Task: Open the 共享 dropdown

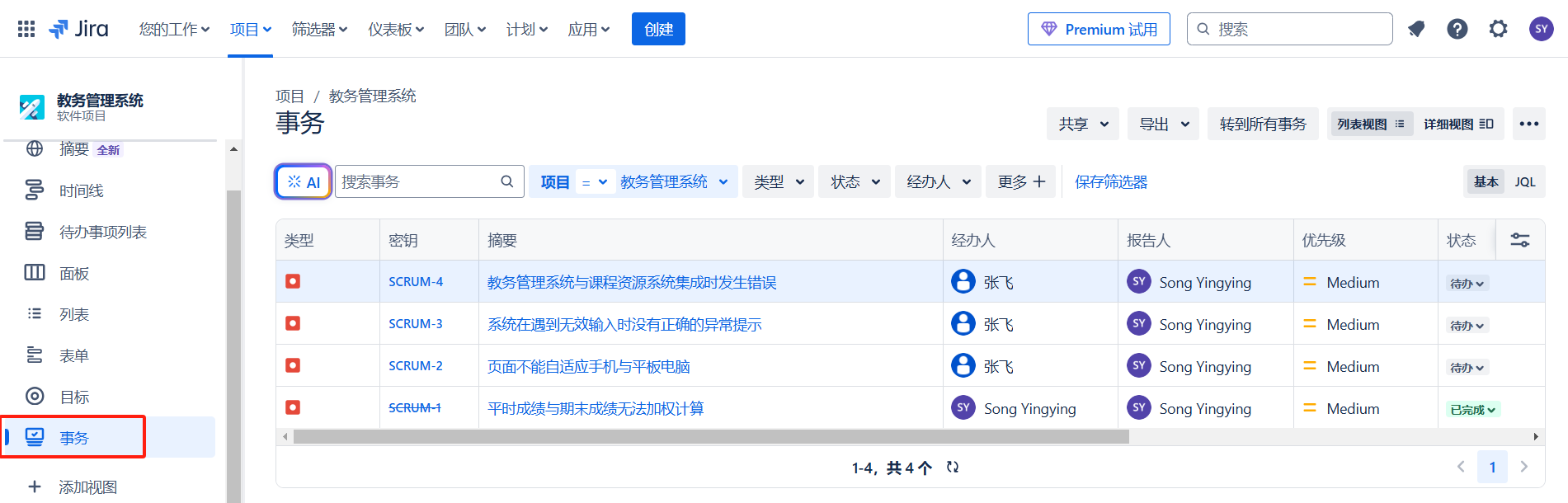Action: click(1083, 124)
